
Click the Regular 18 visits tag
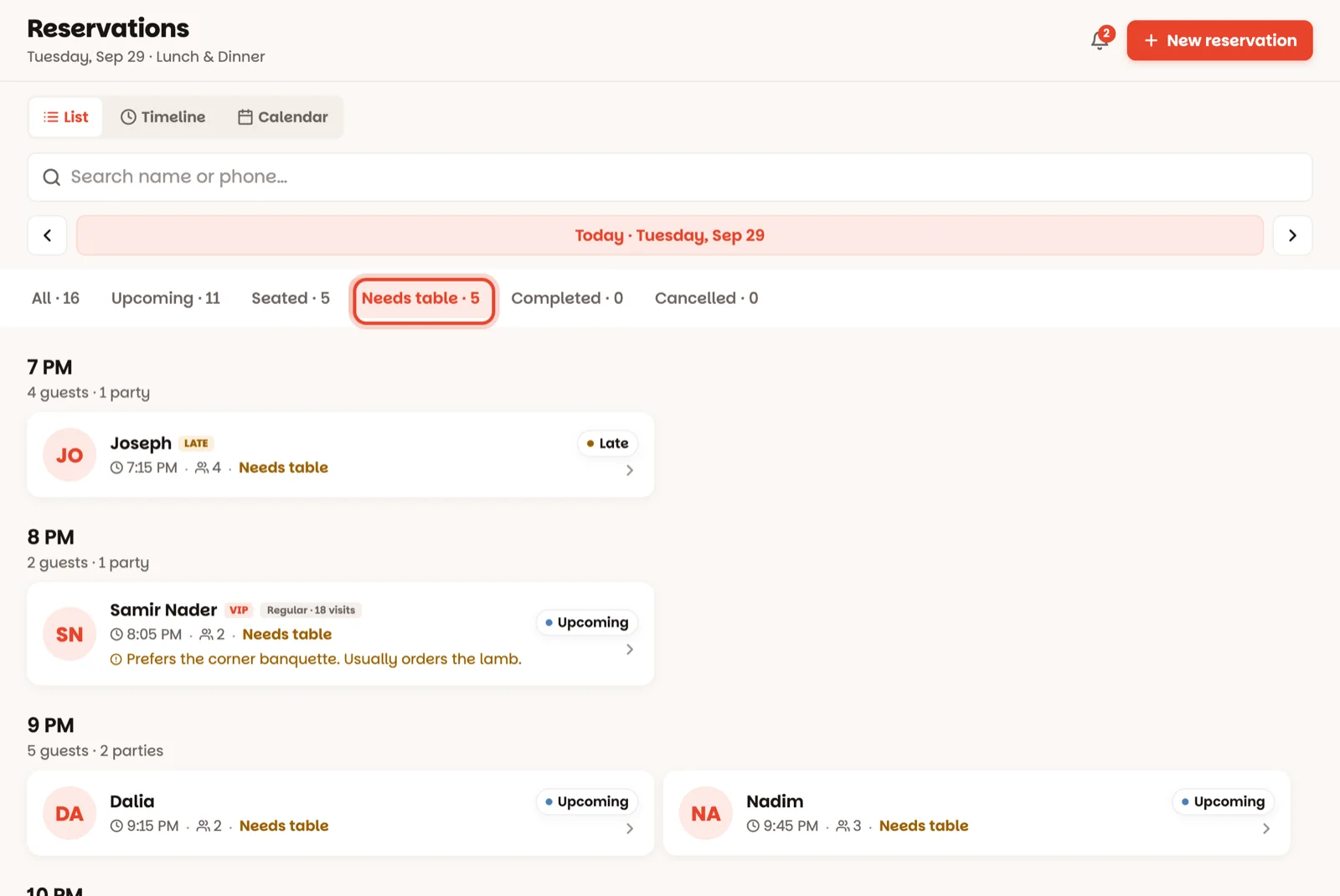311,610
